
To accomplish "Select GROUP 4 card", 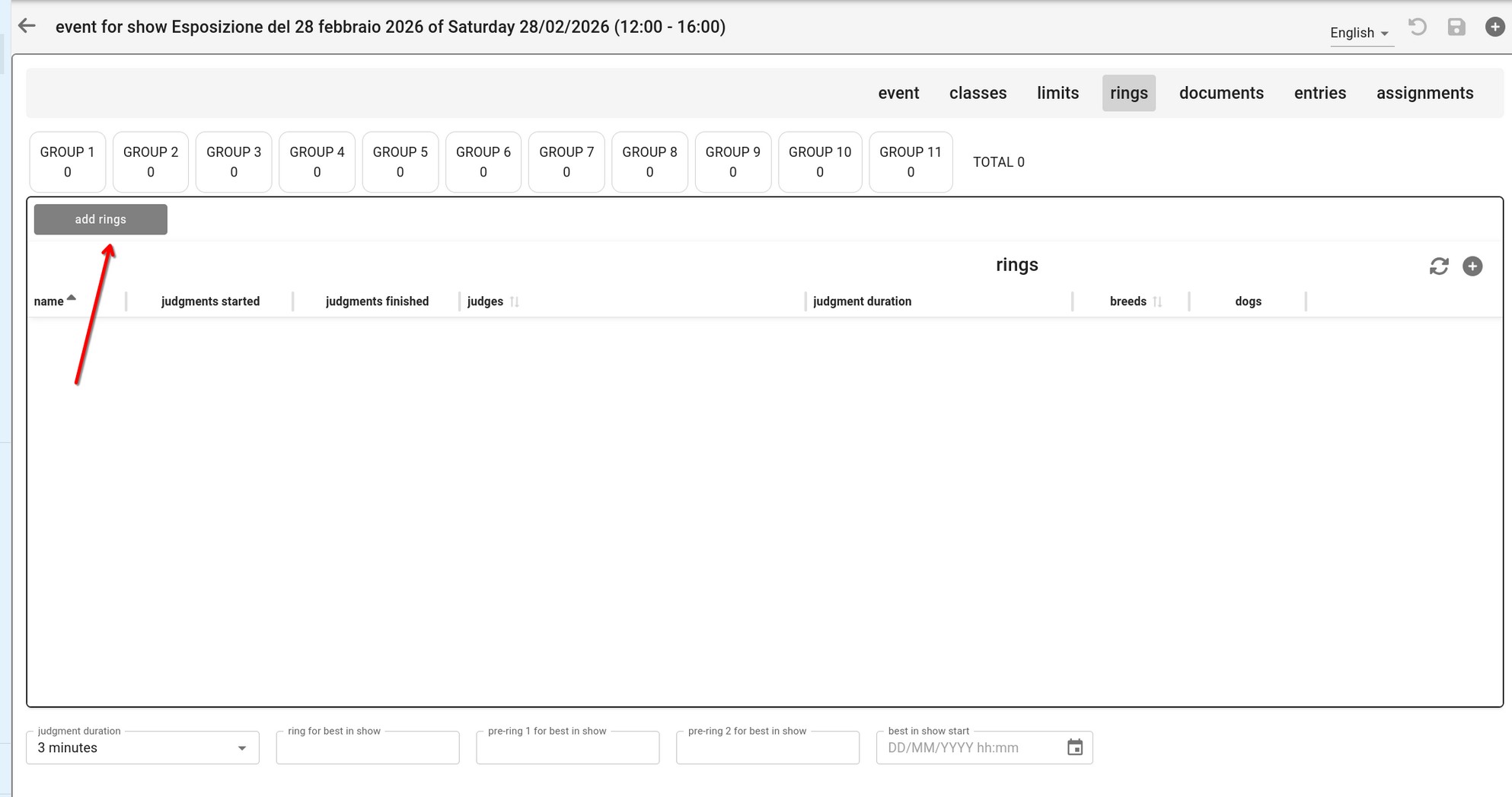I will 317,162.
